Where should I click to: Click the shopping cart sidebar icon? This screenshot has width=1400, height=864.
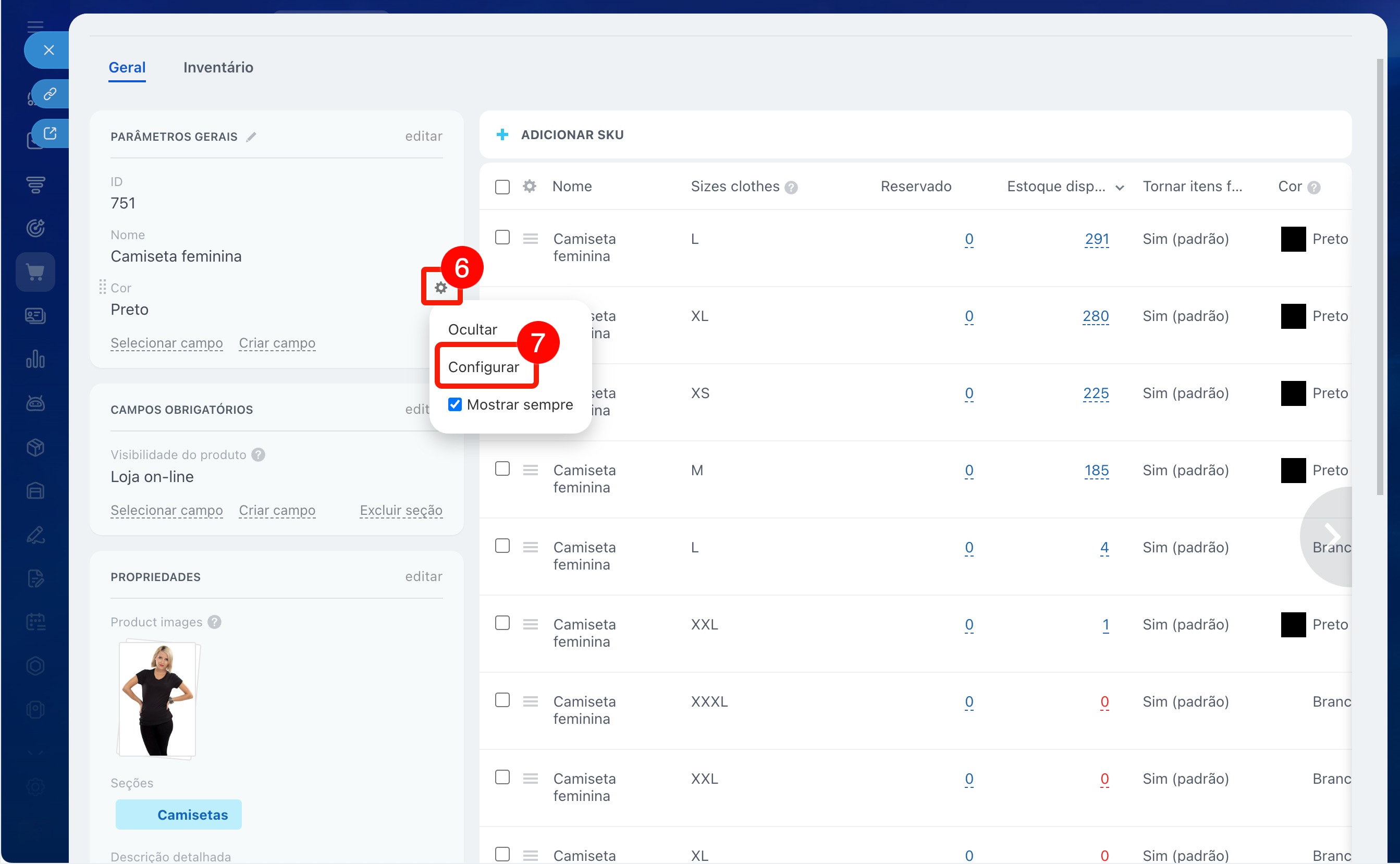pyautogui.click(x=35, y=272)
